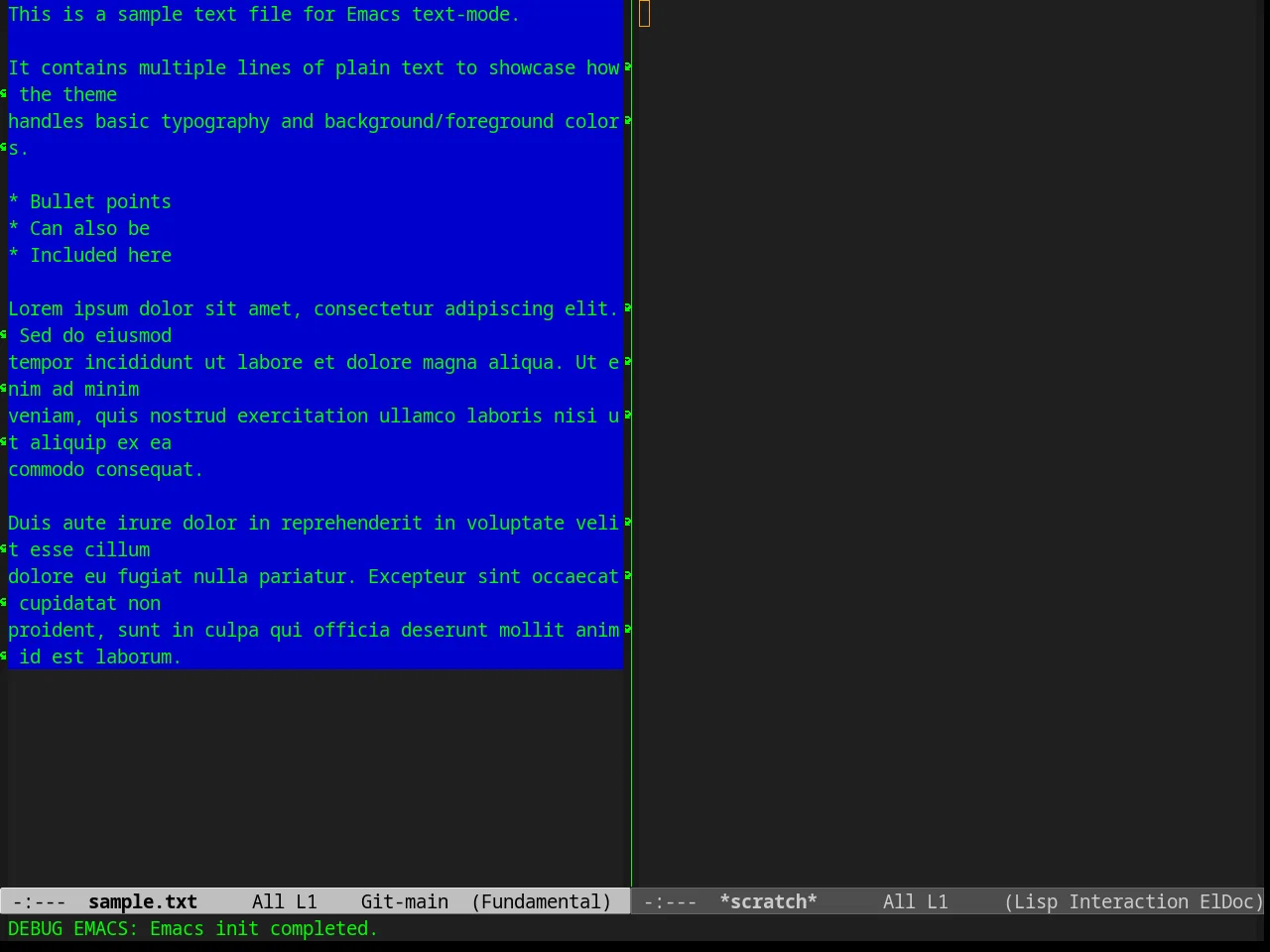The height and width of the screenshot is (952, 1270).
Task: Click the line '* Included here'
Action: pos(89,255)
